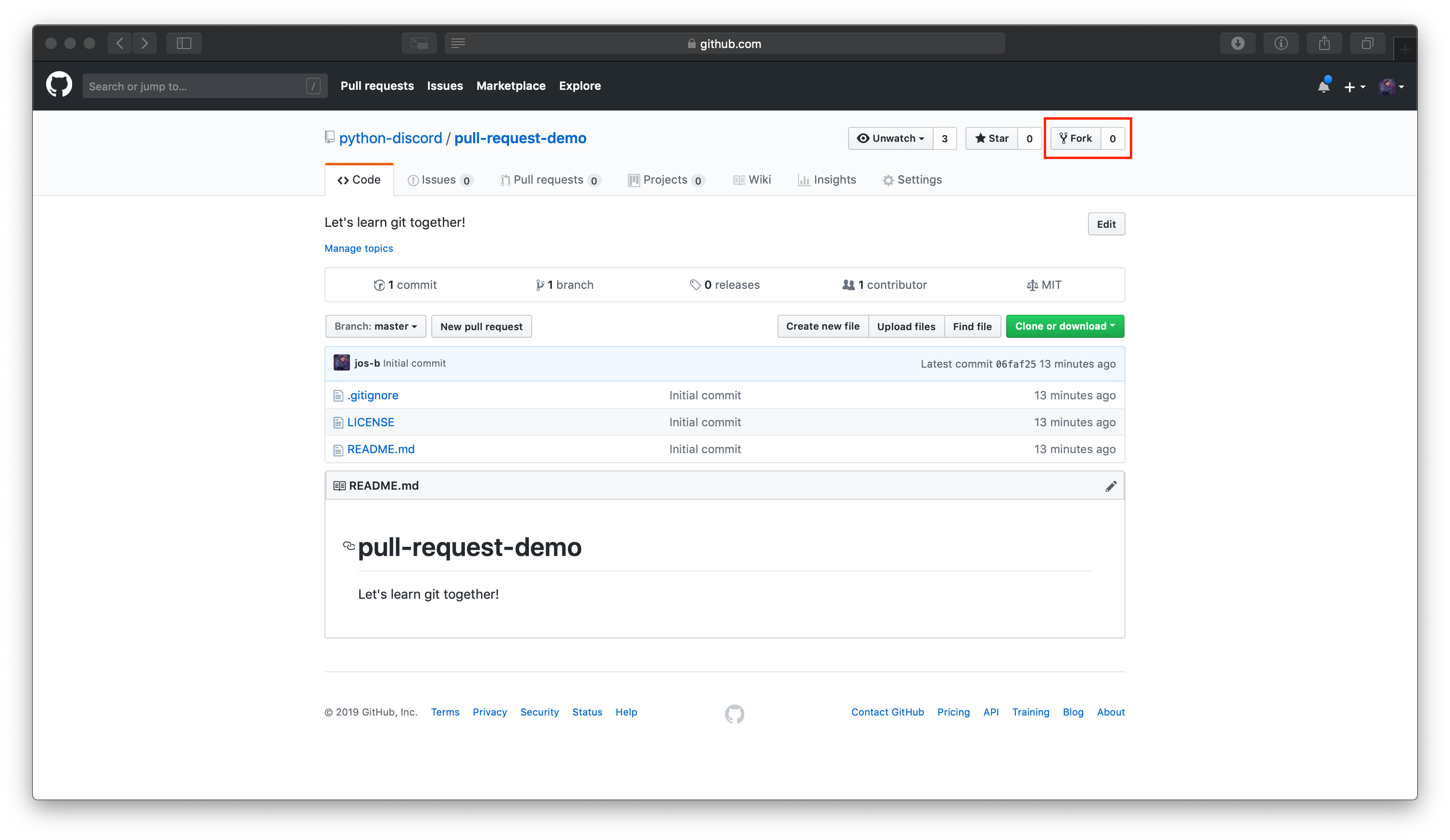Click the New pull request button
This screenshot has height=840, width=1450.
481,327
